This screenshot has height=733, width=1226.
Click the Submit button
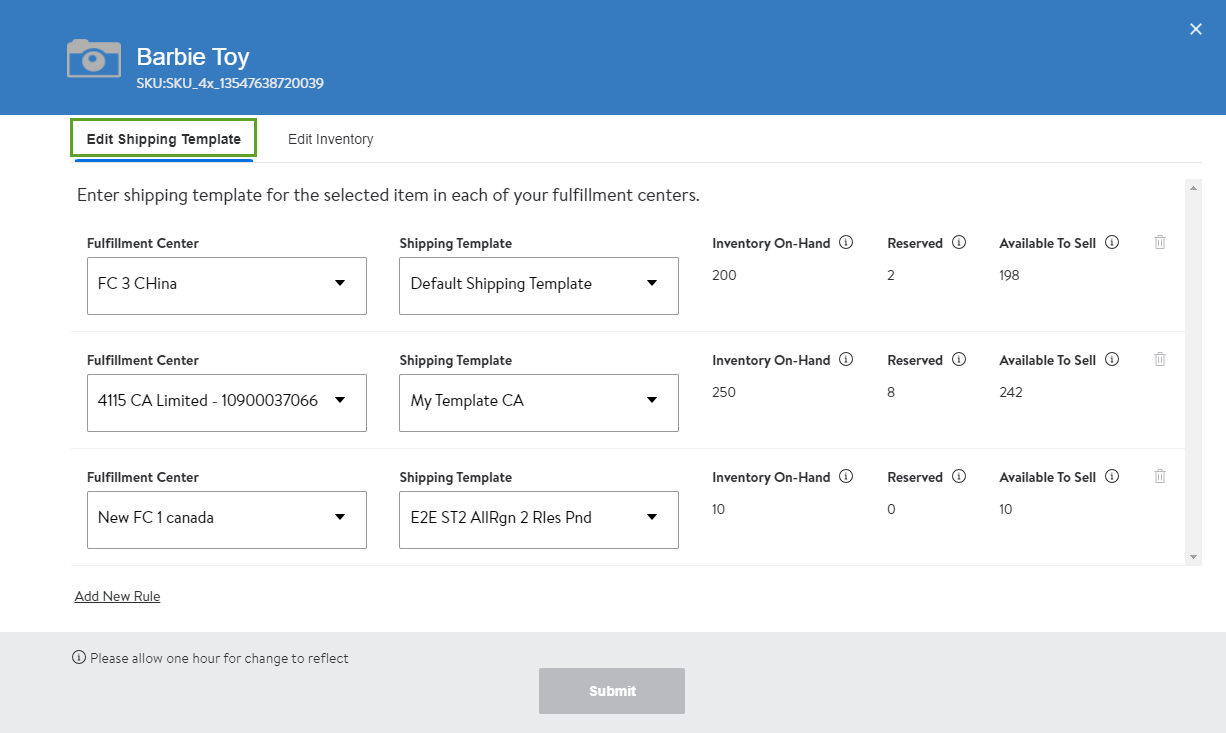[x=612, y=691]
